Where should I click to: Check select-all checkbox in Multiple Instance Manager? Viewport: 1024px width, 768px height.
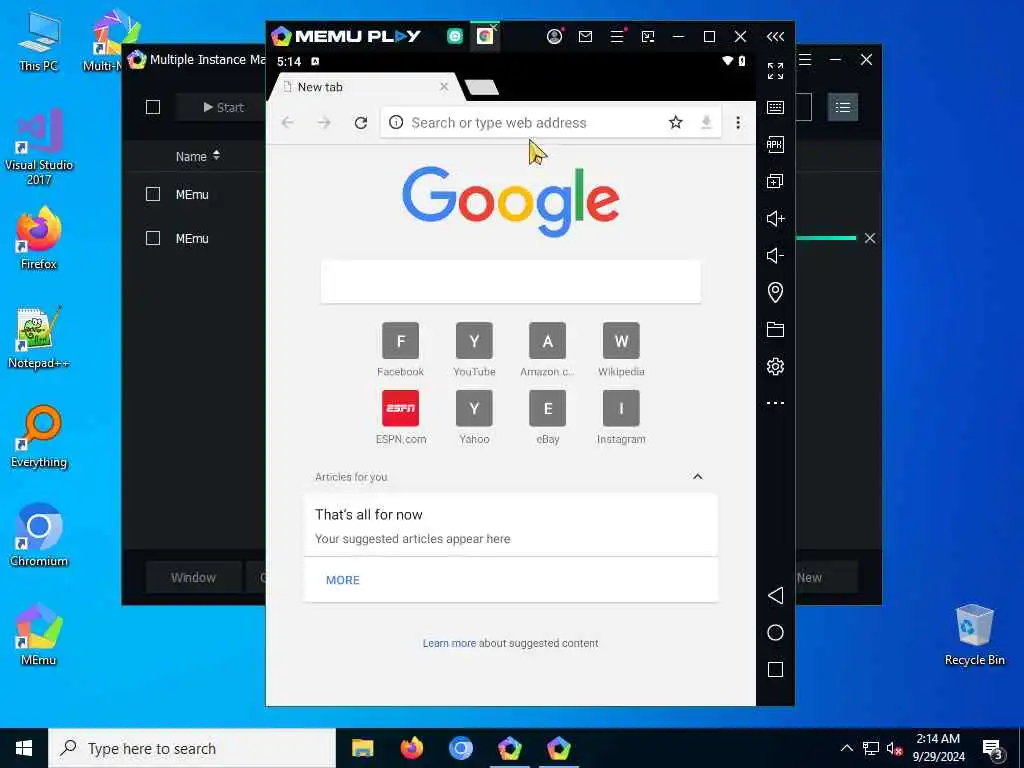[153, 107]
